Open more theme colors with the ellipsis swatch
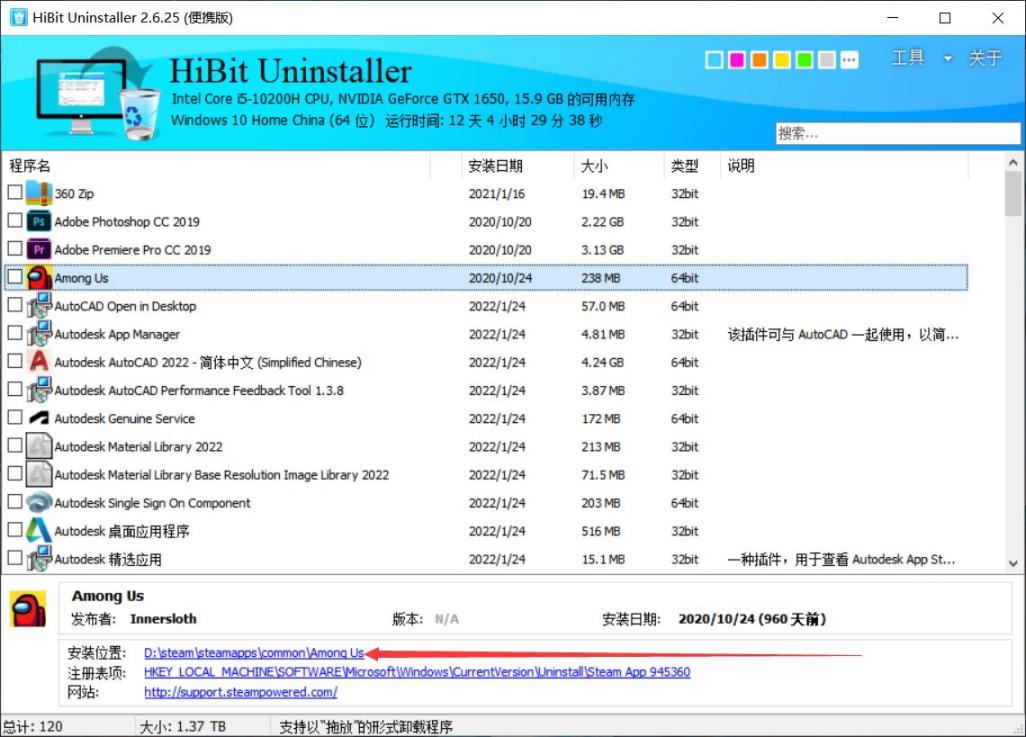The width and height of the screenshot is (1026, 737). click(849, 60)
